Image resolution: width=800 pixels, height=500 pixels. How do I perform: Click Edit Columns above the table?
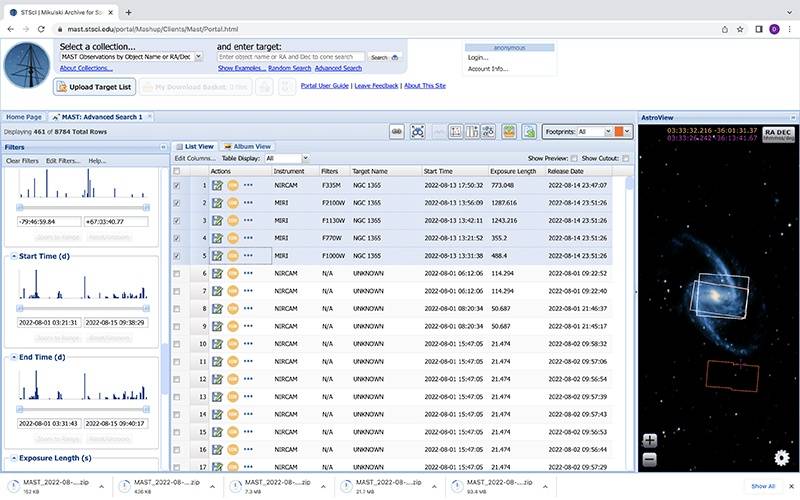[195, 159]
